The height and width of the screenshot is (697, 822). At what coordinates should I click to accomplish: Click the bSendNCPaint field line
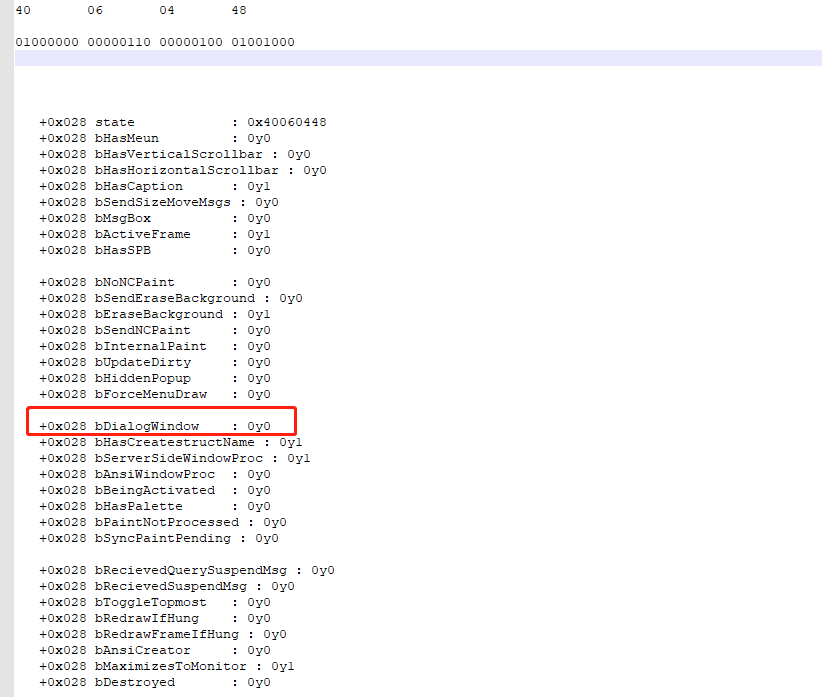tap(155, 330)
